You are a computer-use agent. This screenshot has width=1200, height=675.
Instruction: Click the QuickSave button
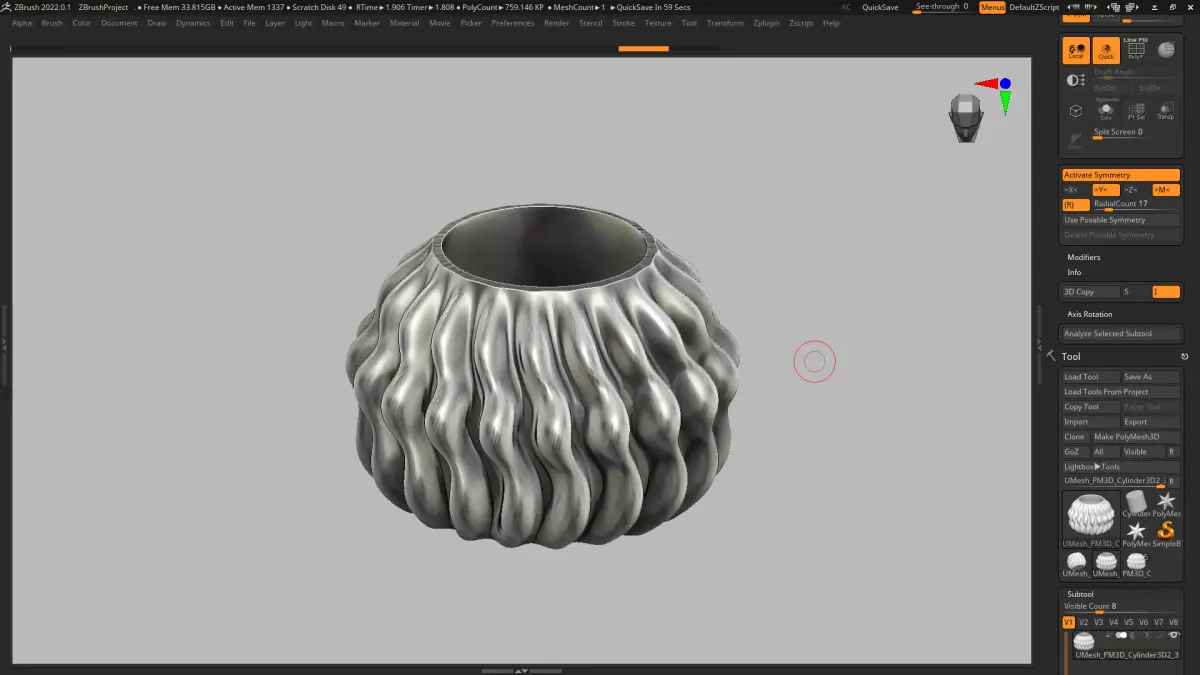(879, 7)
